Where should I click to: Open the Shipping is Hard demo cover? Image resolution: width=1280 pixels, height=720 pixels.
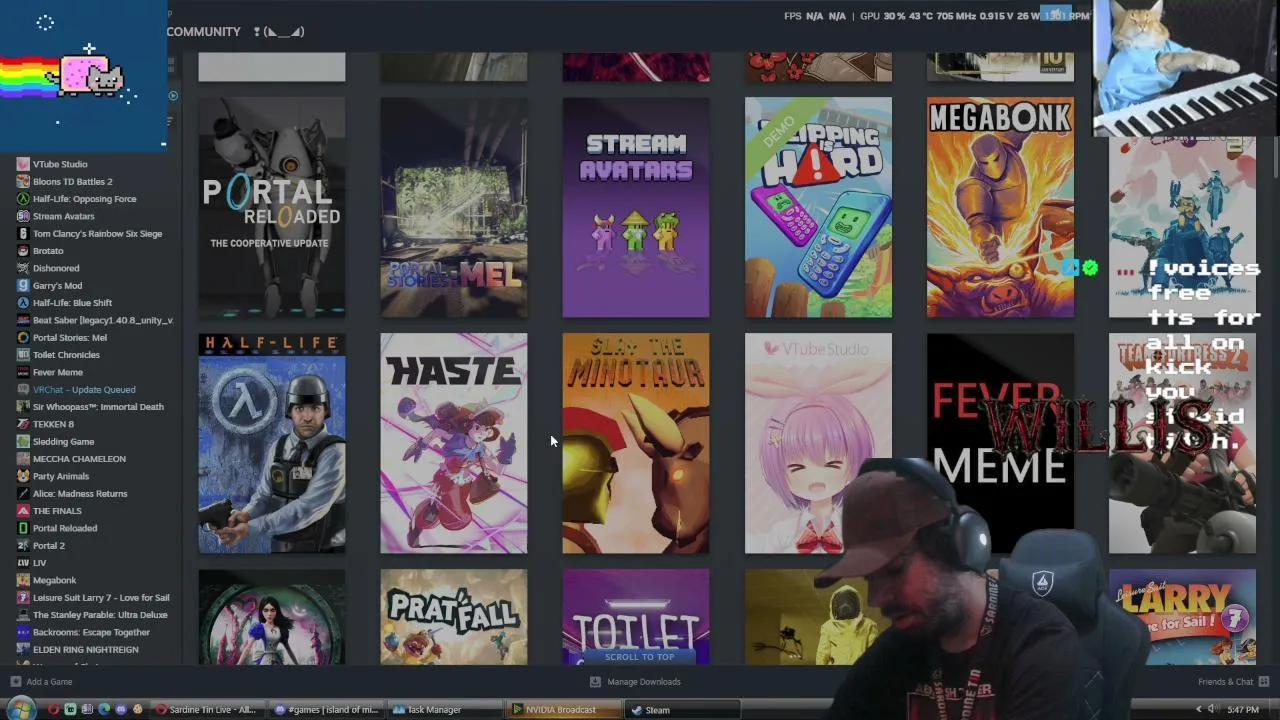click(x=818, y=207)
